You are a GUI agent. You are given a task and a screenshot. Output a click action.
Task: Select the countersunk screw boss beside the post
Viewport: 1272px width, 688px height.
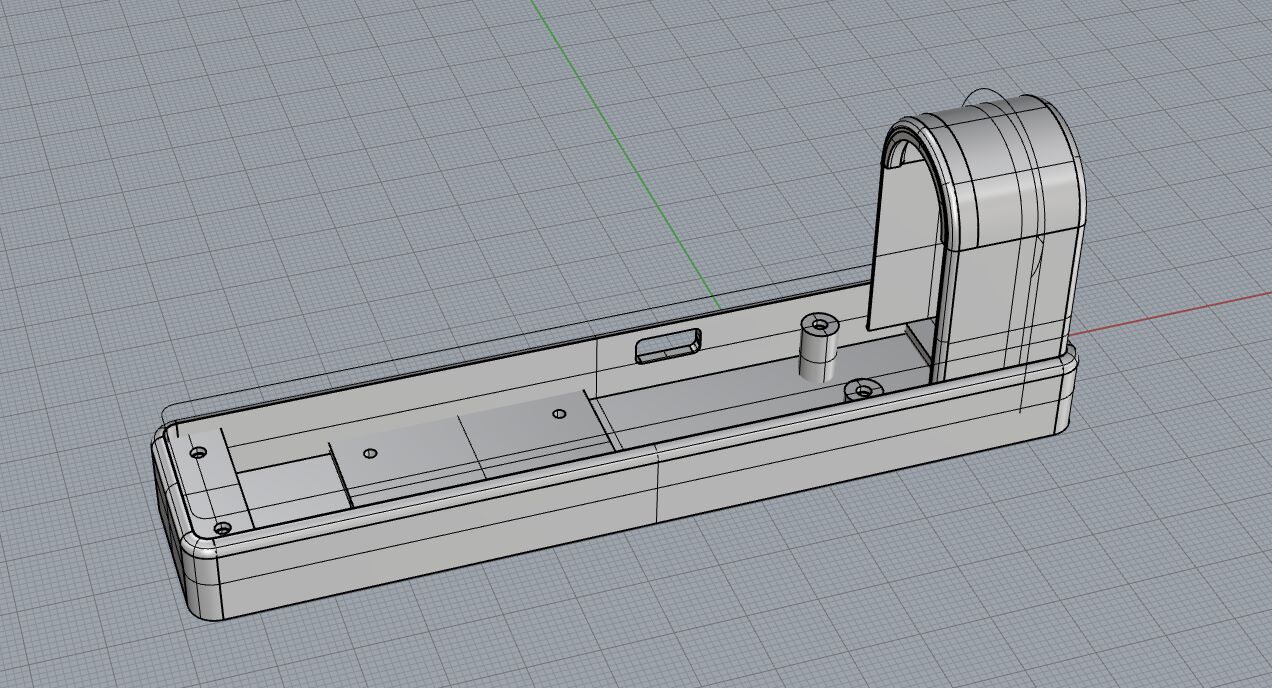860,389
